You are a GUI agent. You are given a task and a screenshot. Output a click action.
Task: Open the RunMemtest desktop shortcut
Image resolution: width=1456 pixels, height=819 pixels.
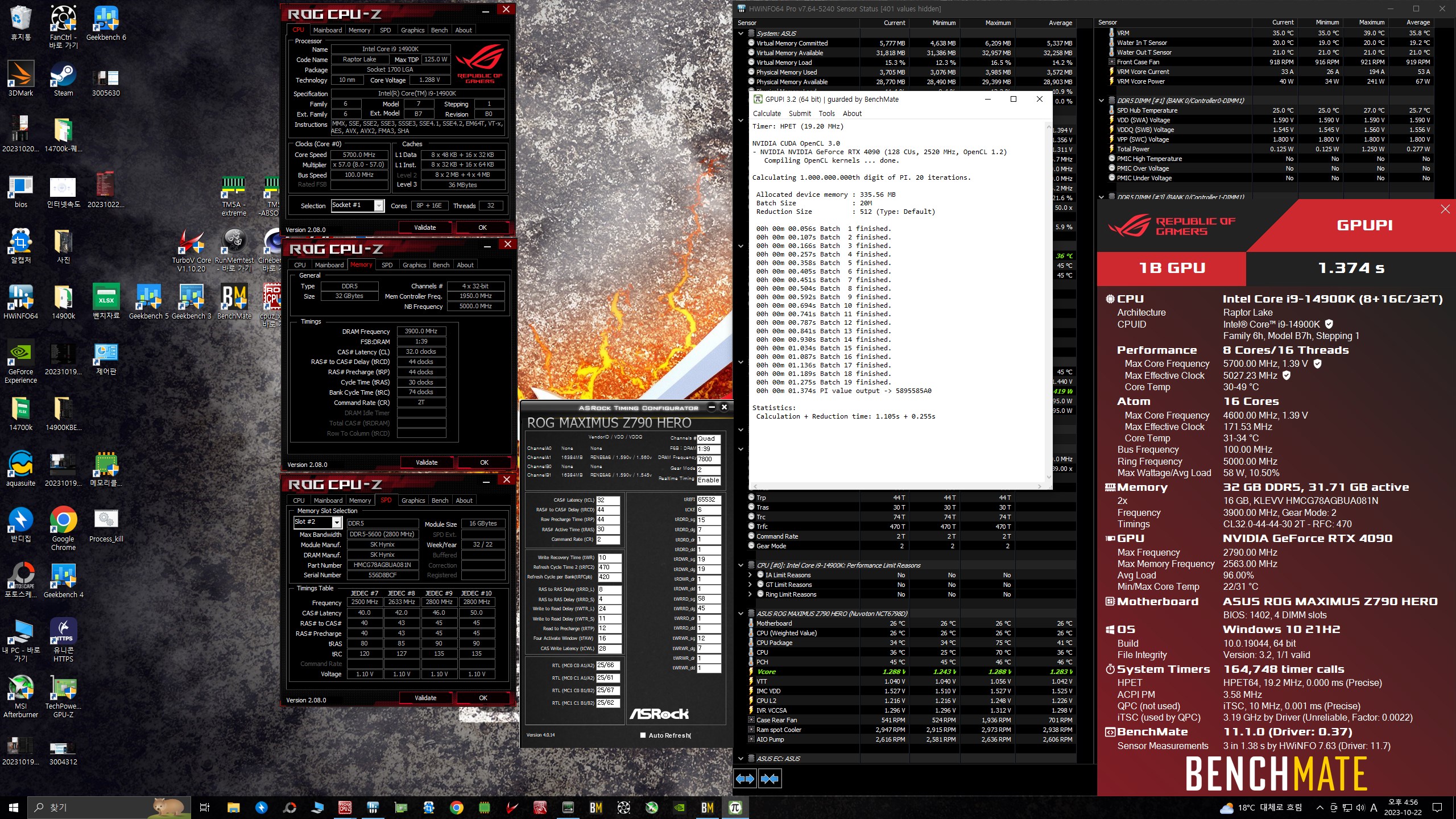click(x=234, y=250)
